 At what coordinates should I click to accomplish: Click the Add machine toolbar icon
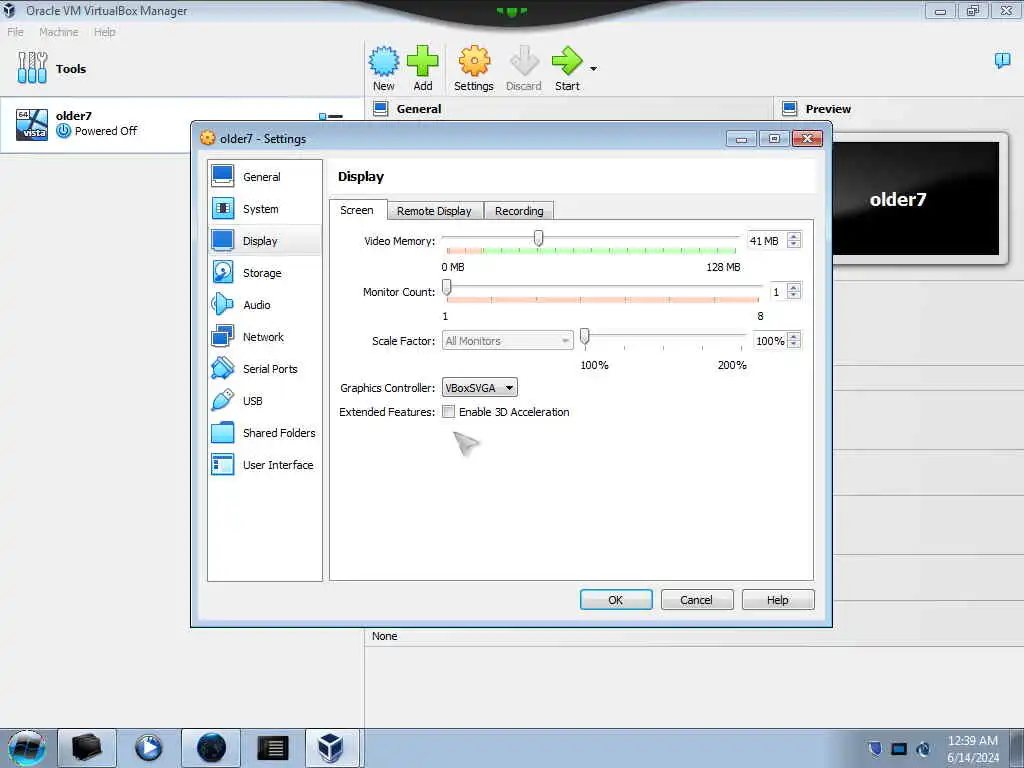tap(423, 69)
